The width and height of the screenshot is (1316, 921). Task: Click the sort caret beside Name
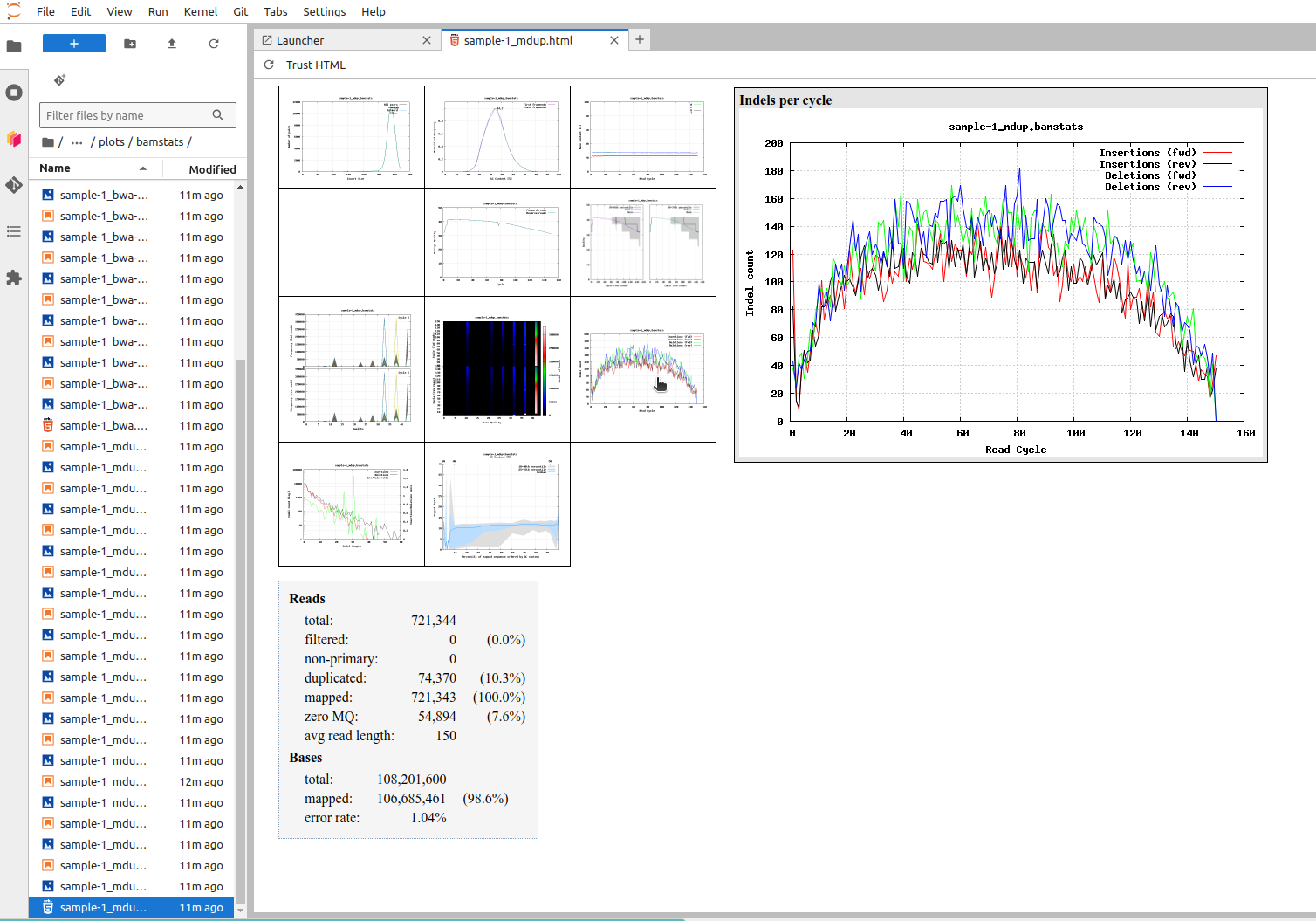point(143,168)
